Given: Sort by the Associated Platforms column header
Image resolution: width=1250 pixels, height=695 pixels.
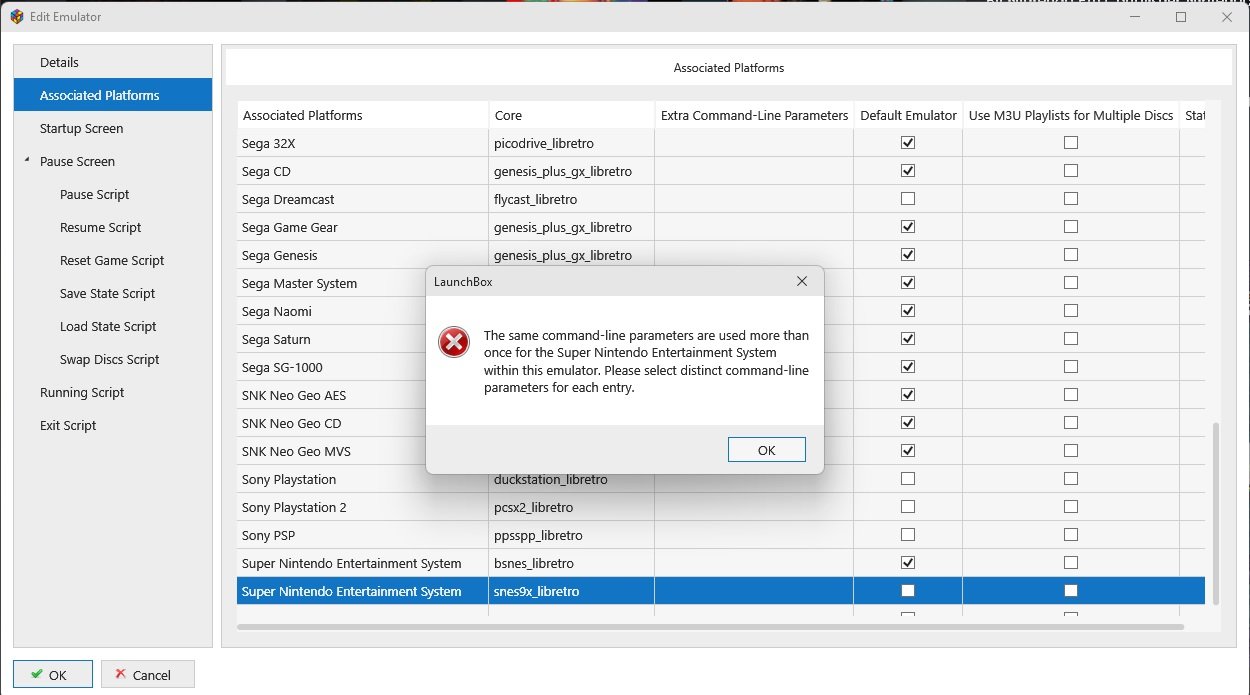Looking at the screenshot, I should (363, 115).
